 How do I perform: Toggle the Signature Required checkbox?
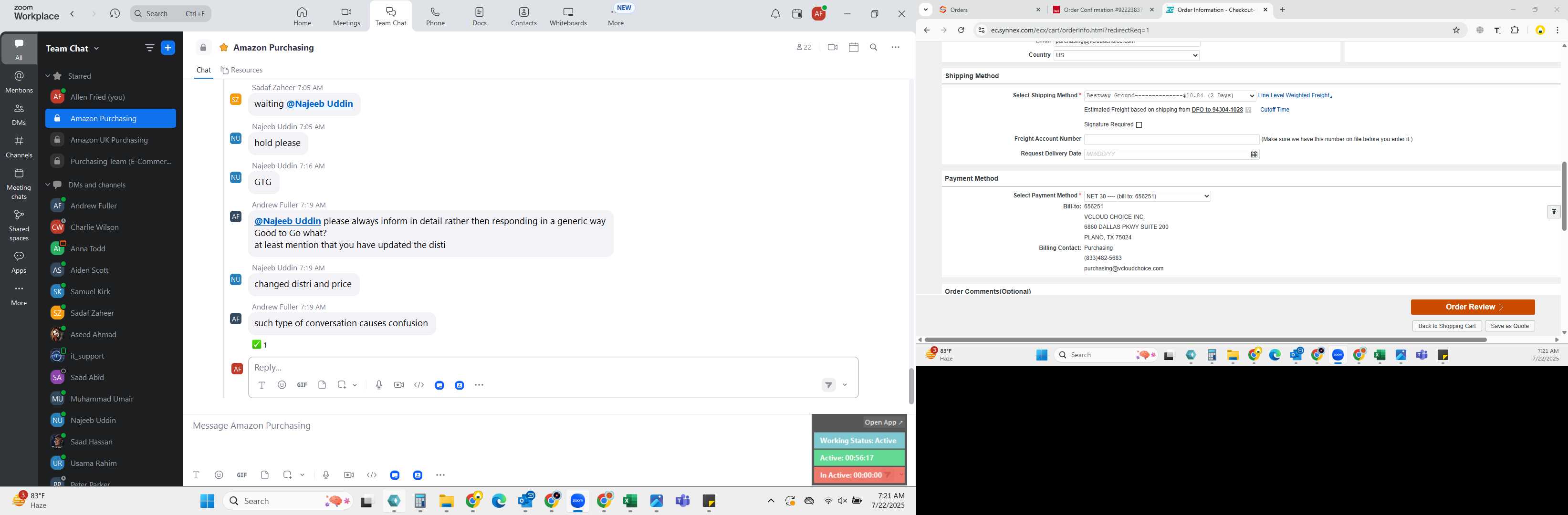point(1139,125)
